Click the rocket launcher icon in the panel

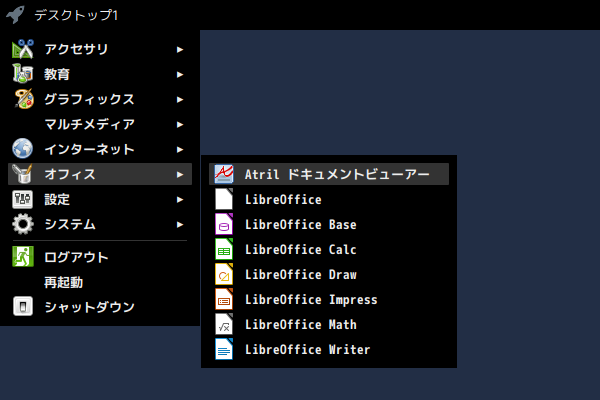click(15, 15)
